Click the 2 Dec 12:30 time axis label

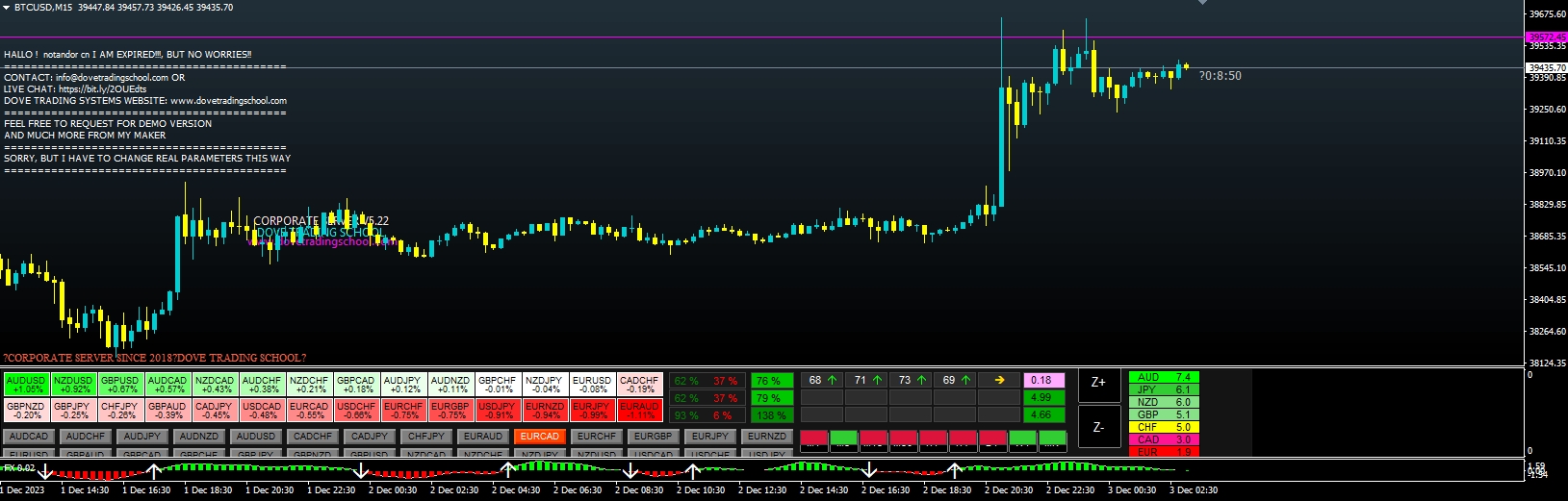tap(761, 490)
